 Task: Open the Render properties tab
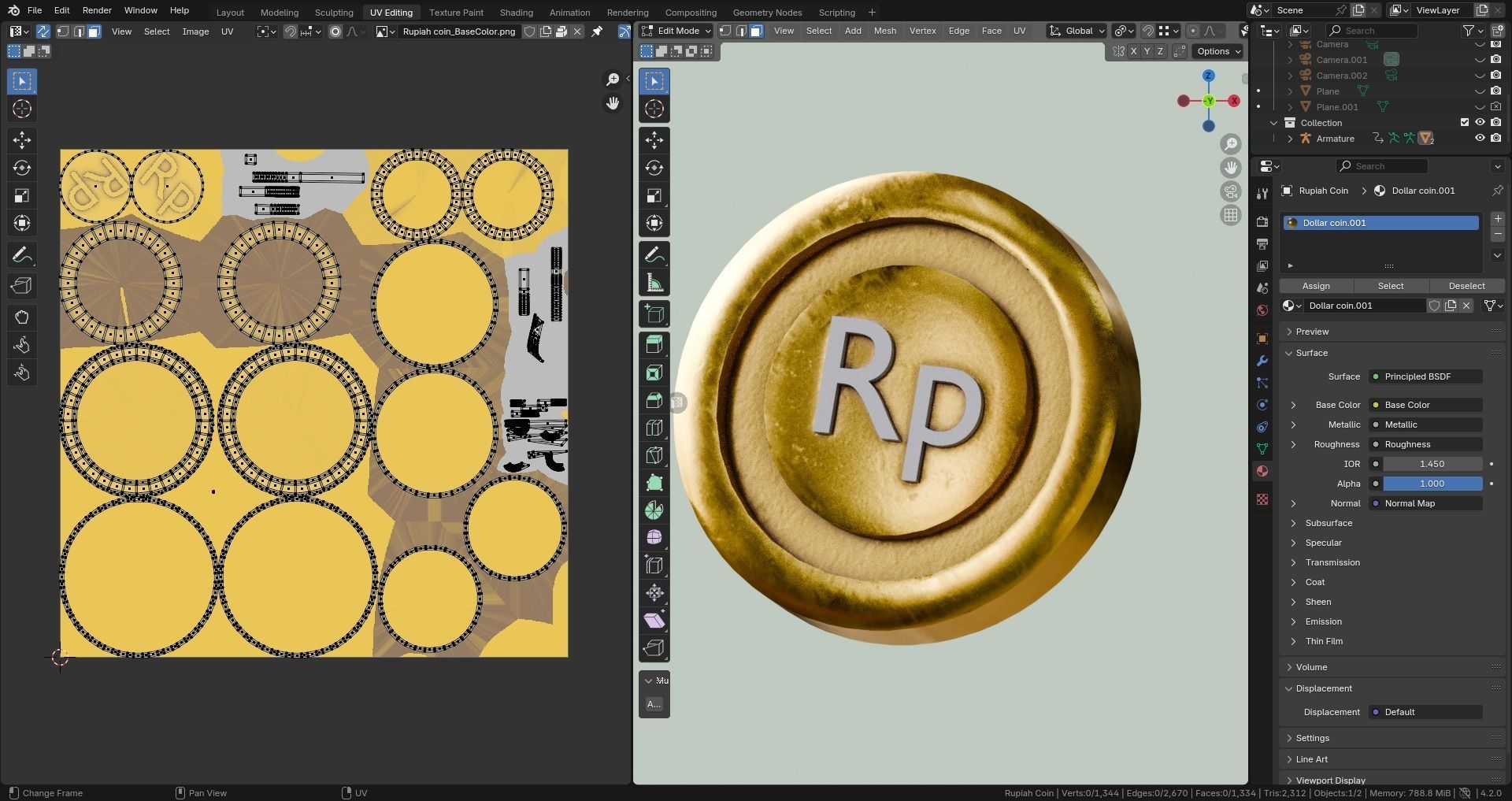[x=1262, y=222]
